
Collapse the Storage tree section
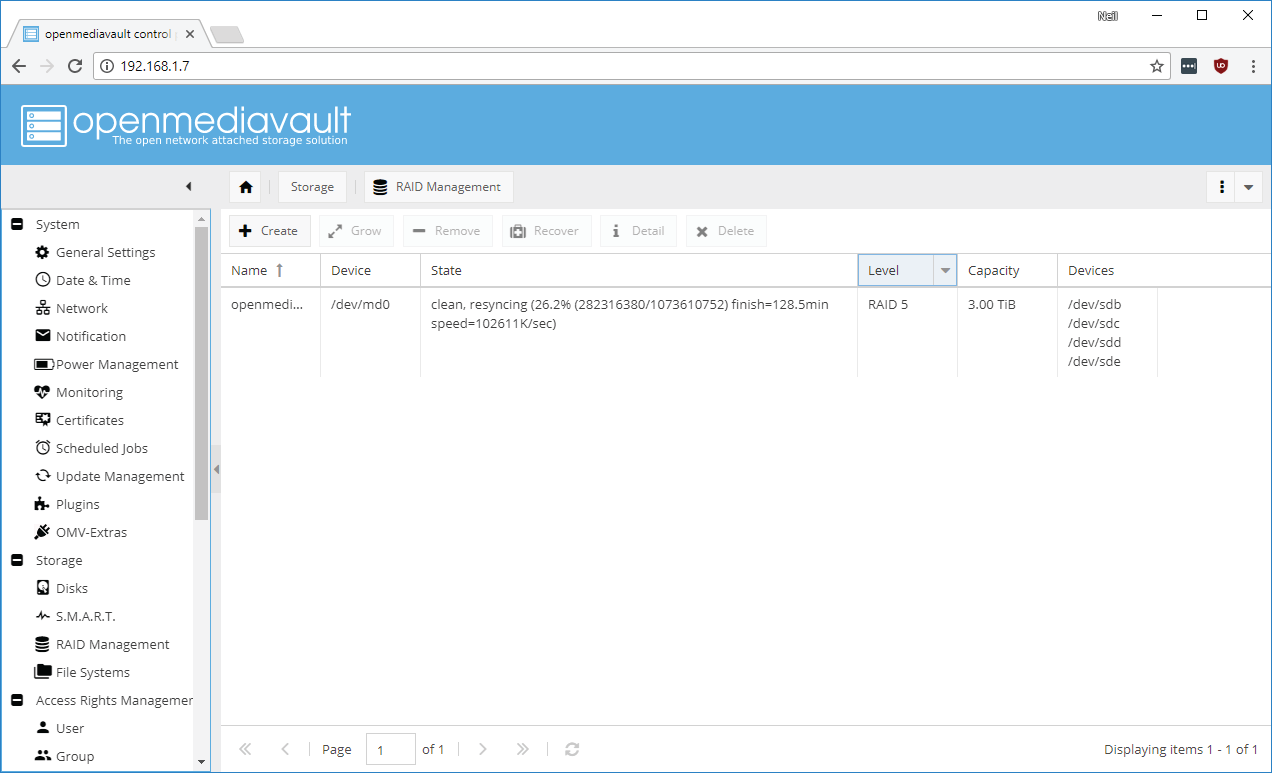(x=17, y=560)
